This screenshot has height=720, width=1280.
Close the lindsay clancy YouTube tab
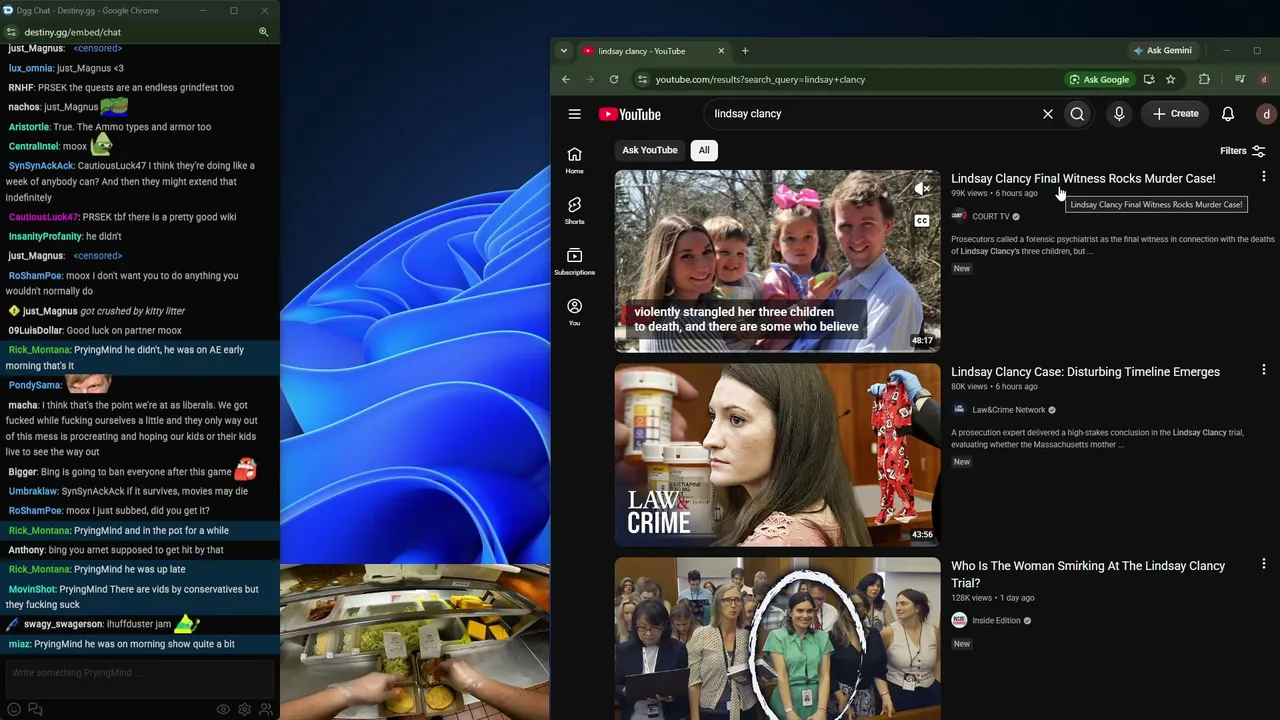pyautogui.click(x=721, y=51)
